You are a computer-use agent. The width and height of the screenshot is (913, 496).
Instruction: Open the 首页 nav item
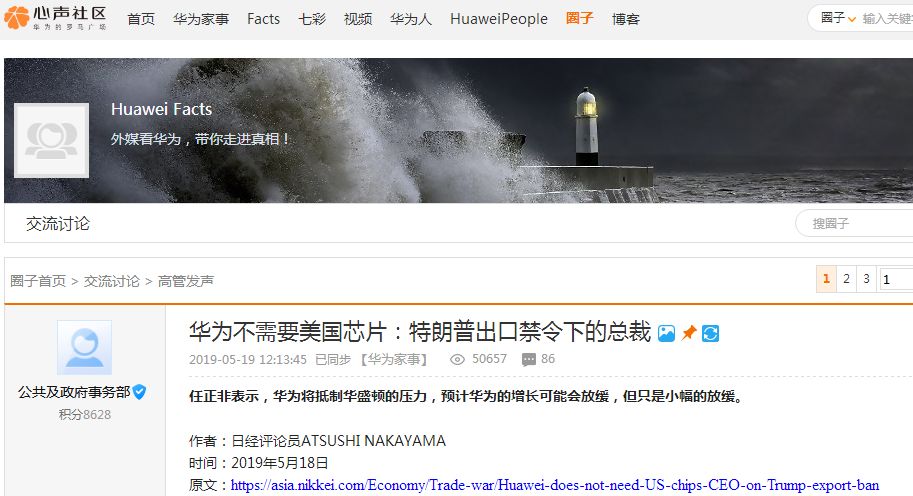[x=141, y=19]
